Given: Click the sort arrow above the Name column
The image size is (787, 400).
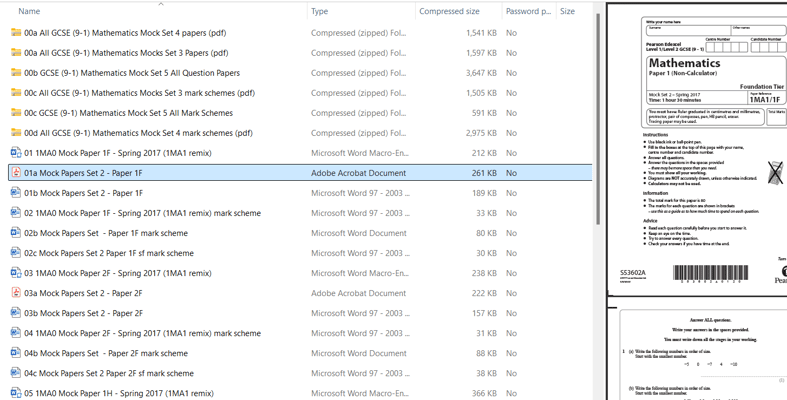Looking at the screenshot, I should (x=160, y=4).
